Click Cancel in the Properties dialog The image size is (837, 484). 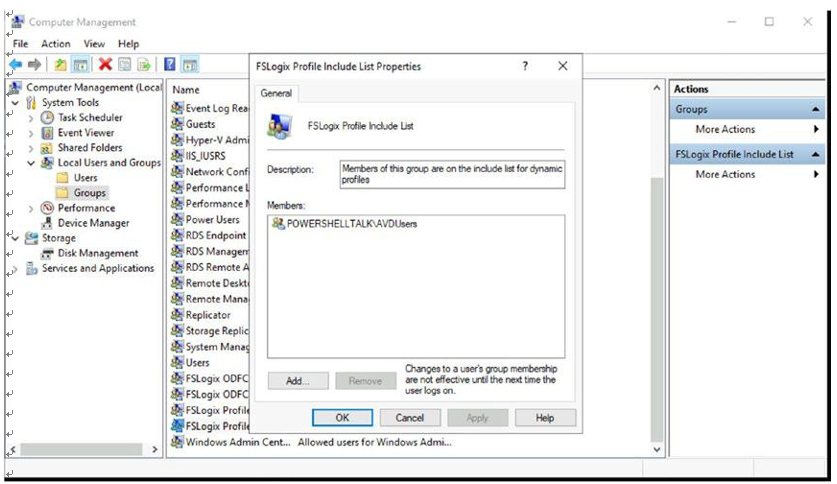pos(409,418)
